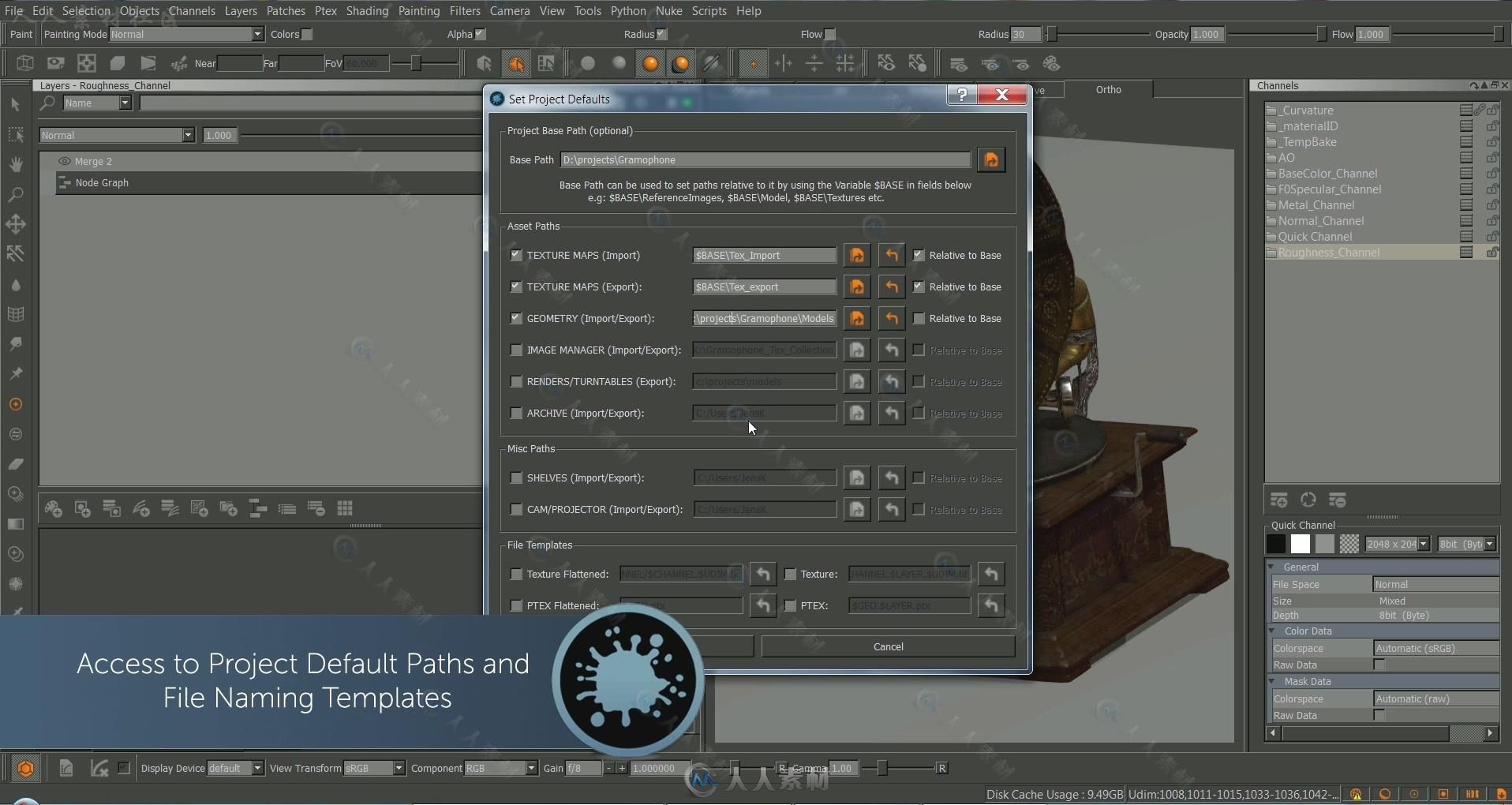Image resolution: width=1512 pixels, height=805 pixels.
Task: Reset TEXTURE MAPS (Import) path to default
Action: point(892,256)
